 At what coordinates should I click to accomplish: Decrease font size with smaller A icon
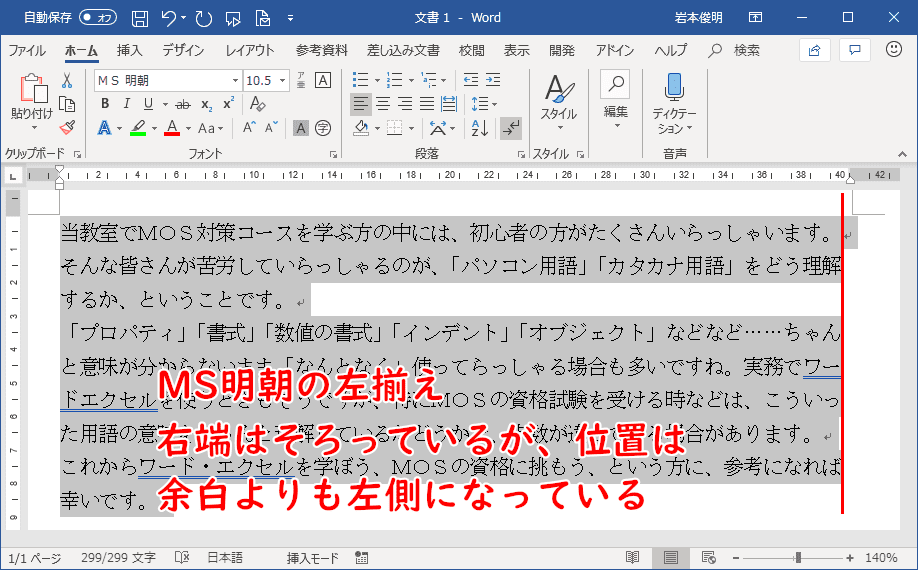pyautogui.click(x=271, y=128)
